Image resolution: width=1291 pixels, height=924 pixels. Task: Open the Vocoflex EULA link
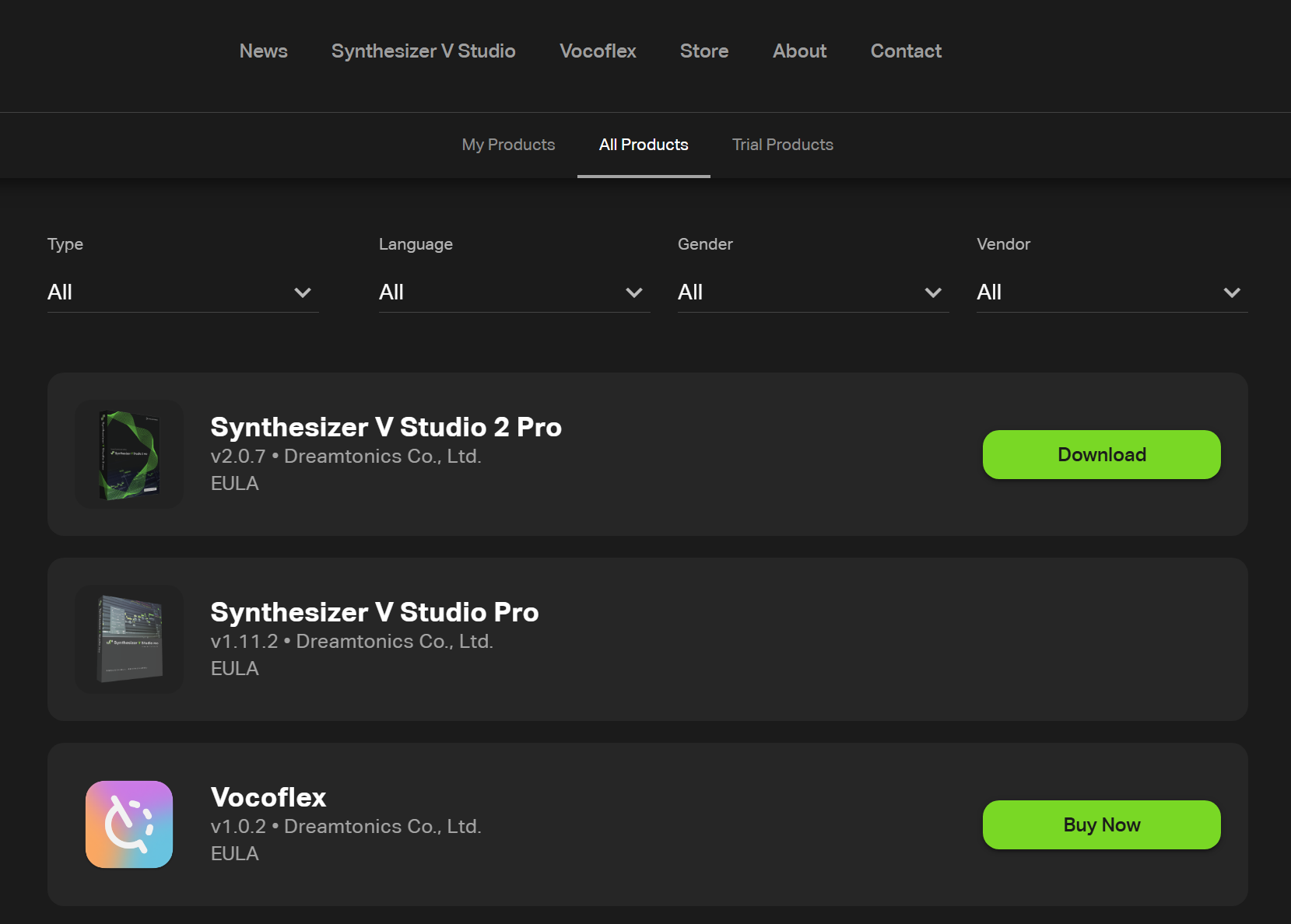[x=234, y=854]
